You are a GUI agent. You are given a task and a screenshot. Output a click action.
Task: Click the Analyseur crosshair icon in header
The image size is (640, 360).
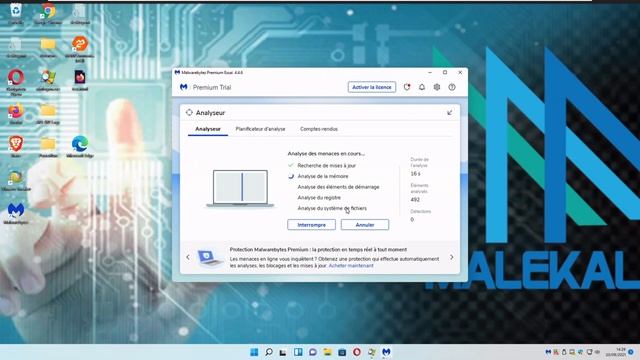(x=189, y=112)
